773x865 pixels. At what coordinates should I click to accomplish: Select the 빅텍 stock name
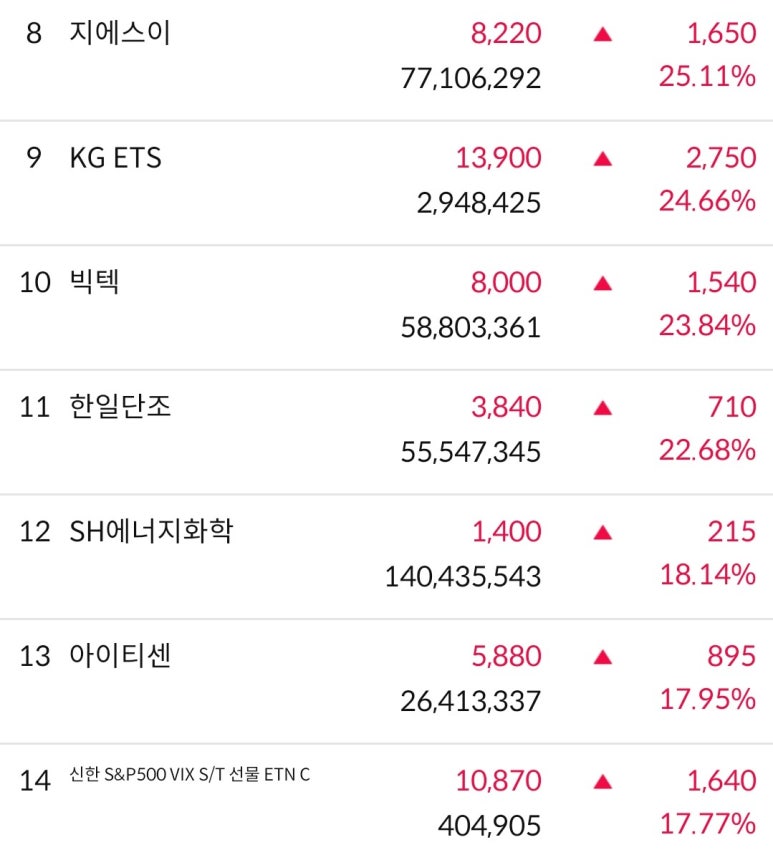[94, 281]
